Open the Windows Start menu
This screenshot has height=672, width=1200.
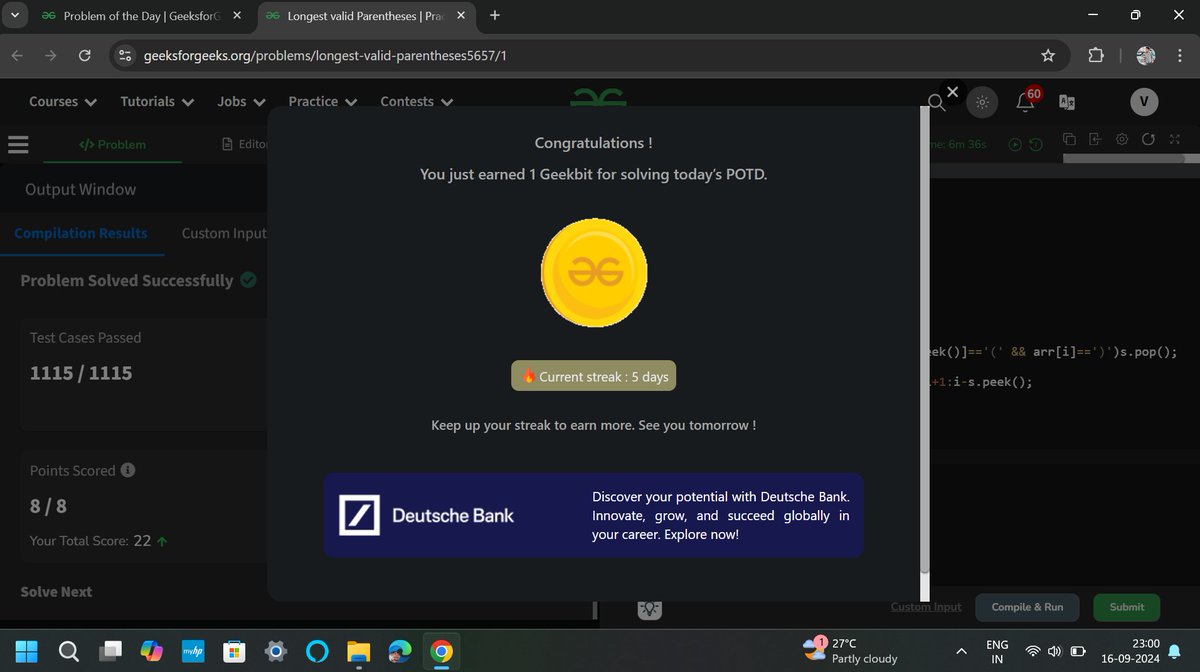[26, 651]
